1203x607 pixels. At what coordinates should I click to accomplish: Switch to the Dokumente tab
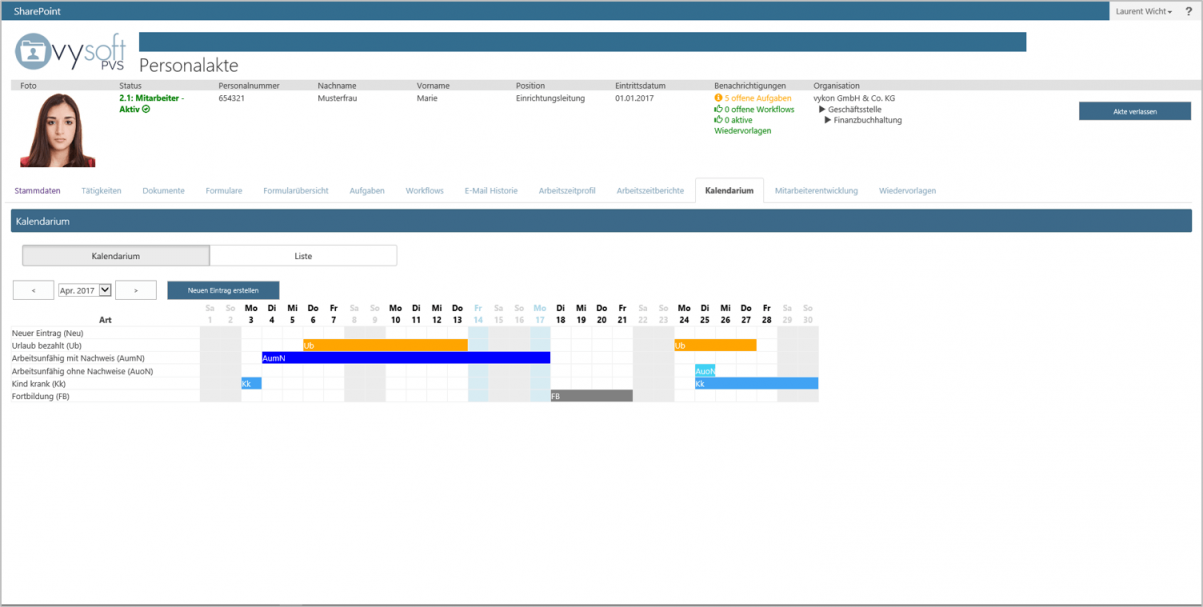pos(163,188)
